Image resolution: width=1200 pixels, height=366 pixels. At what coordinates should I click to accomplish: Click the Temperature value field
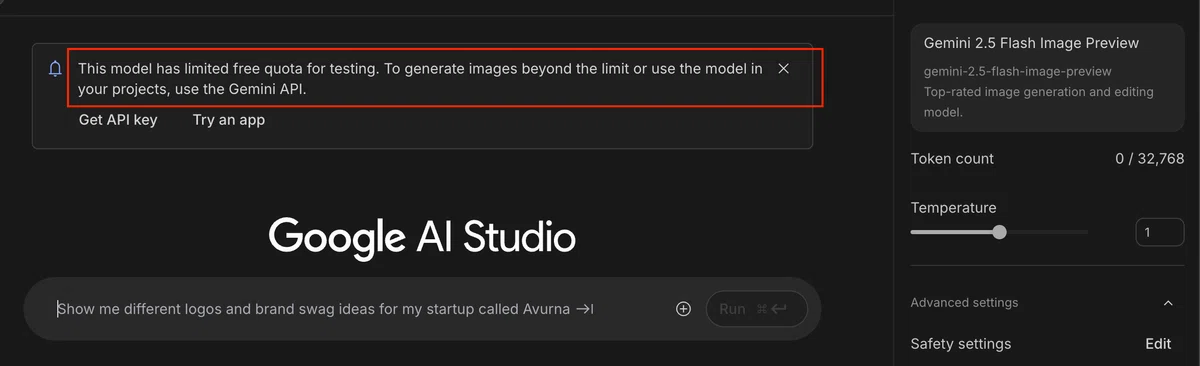(1160, 232)
